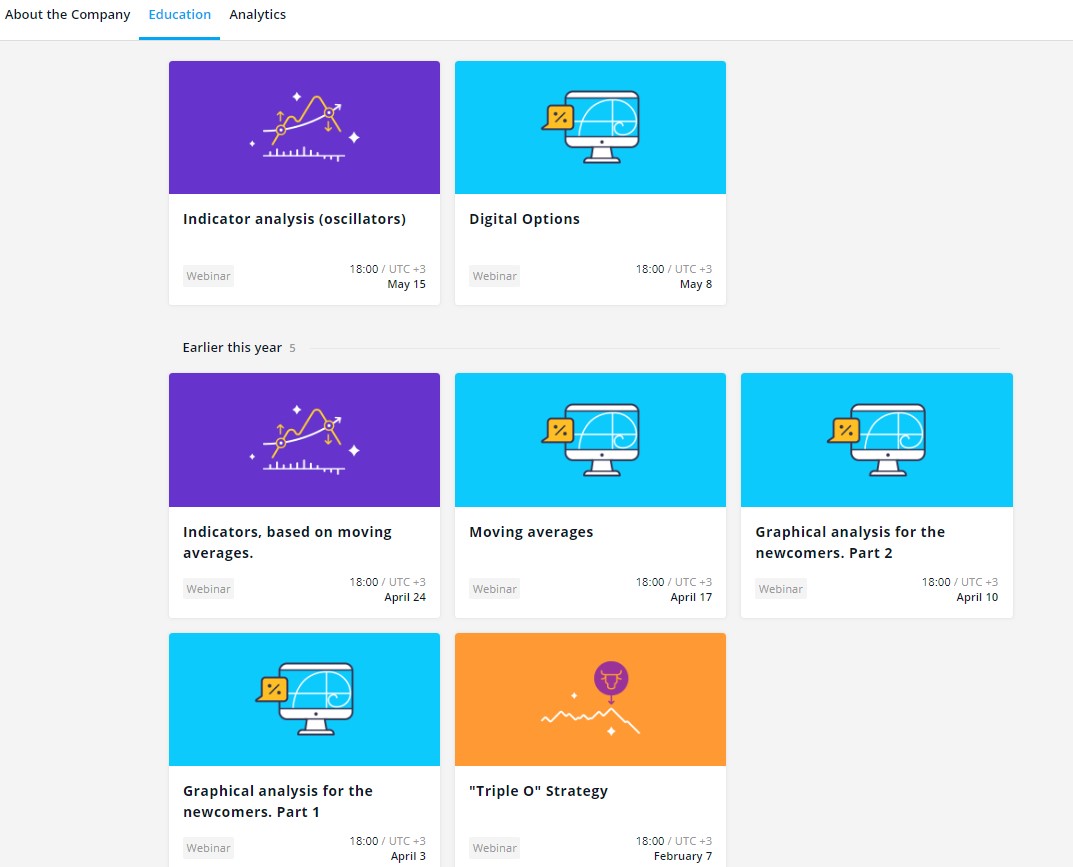Click the "Triple O" Strategy thumbnail image

[x=591, y=699]
